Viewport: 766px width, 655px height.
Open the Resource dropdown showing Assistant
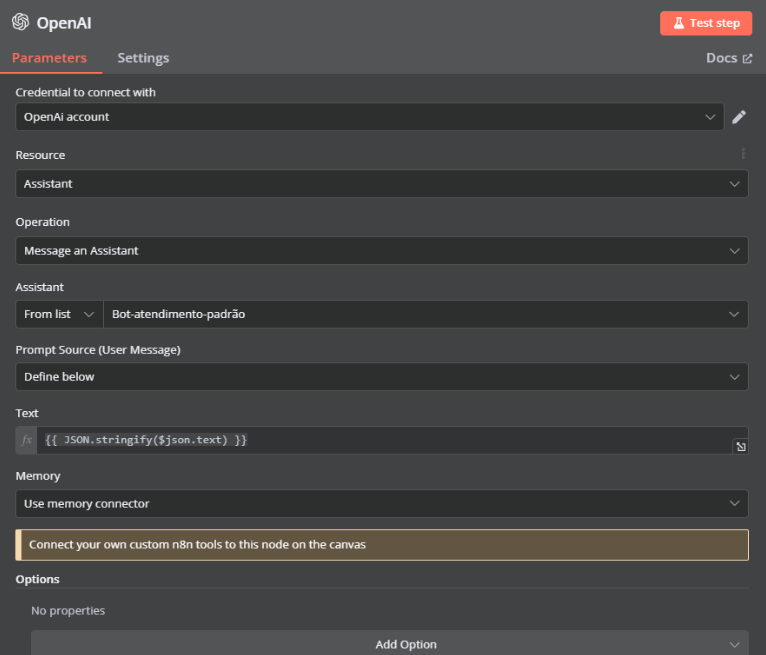[x=382, y=184]
